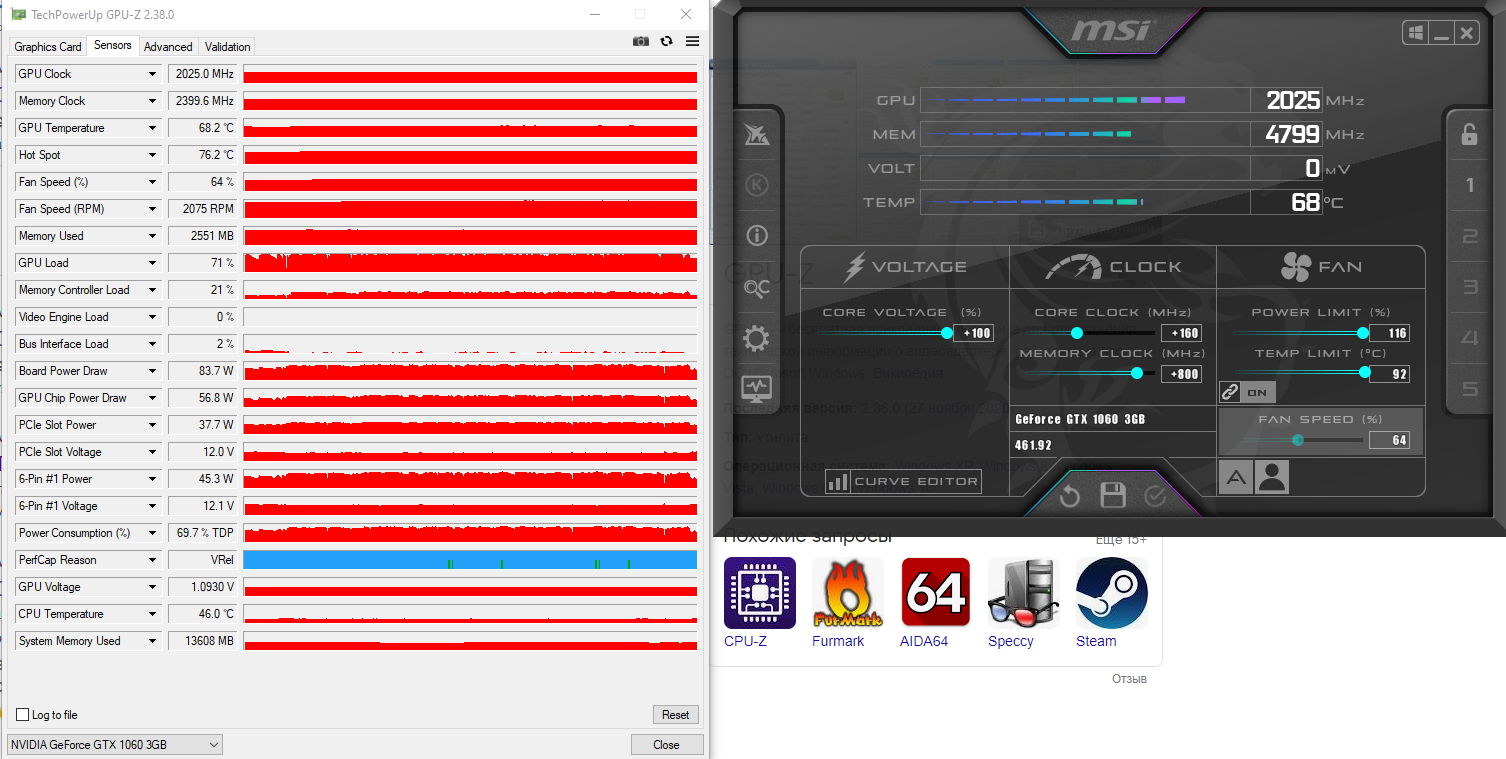Select Afterburner profile slot 5
1506x759 pixels.
pyautogui.click(x=1470, y=388)
